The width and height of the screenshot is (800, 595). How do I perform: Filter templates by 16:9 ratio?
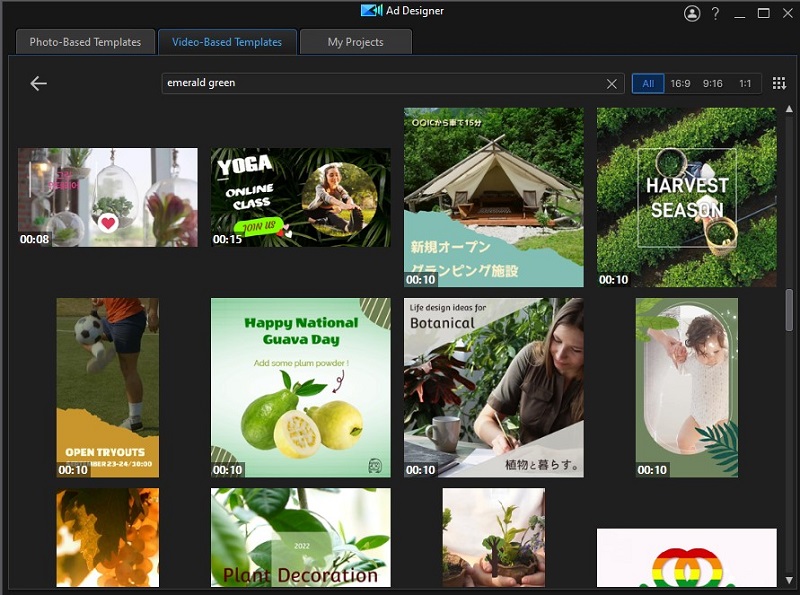point(678,84)
